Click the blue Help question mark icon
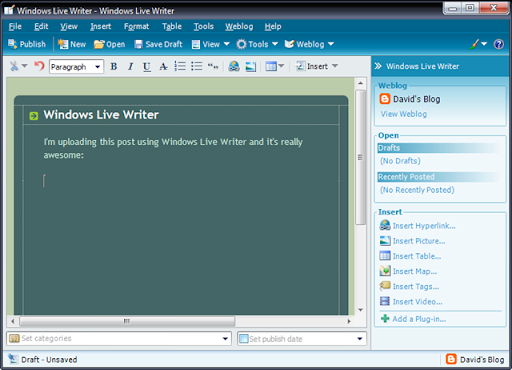This screenshot has height=370, width=512. click(499, 44)
